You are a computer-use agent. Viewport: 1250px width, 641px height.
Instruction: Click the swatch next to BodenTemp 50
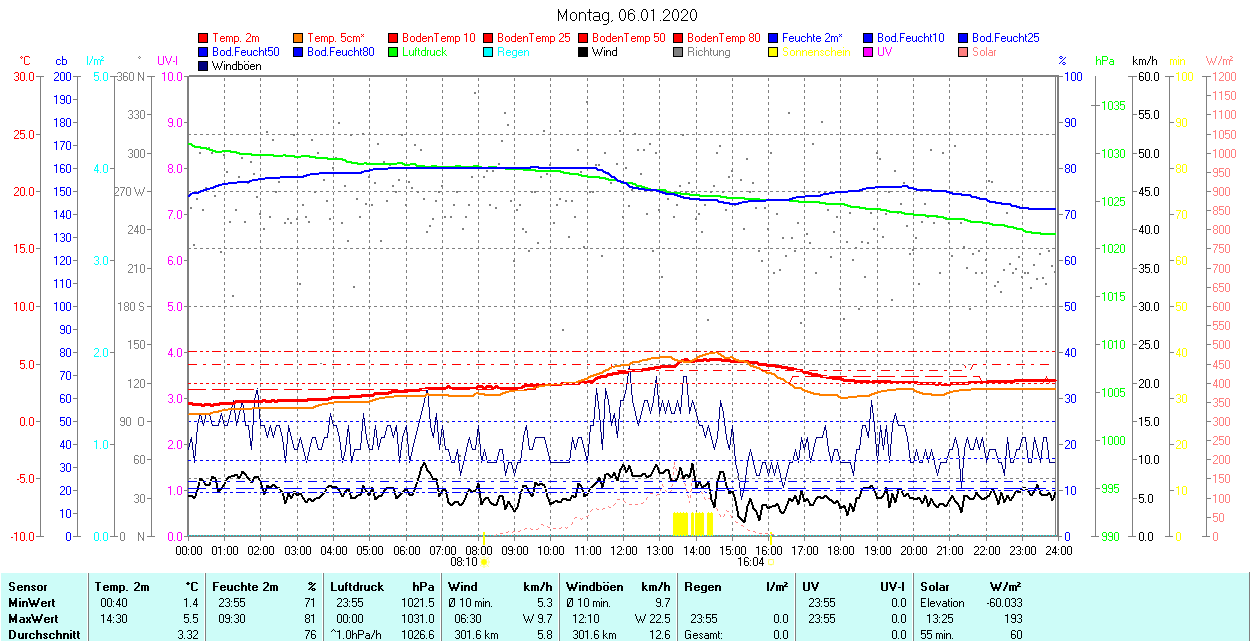(x=583, y=38)
